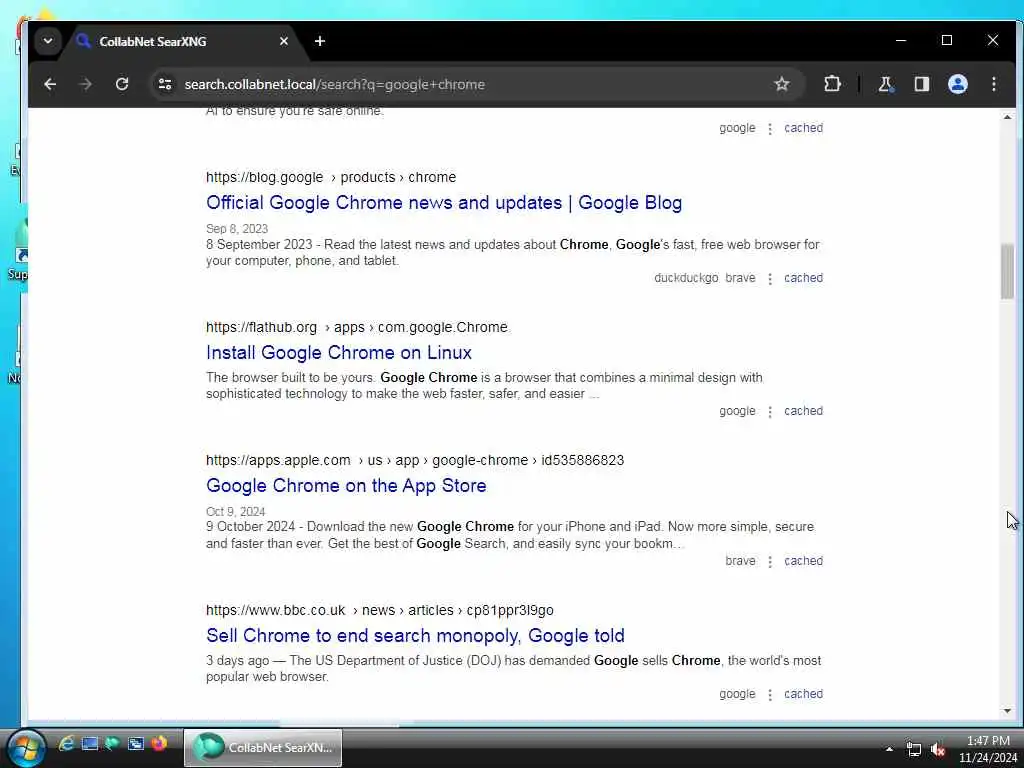Open cached link of the topmost partial result

[x=803, y=128]
